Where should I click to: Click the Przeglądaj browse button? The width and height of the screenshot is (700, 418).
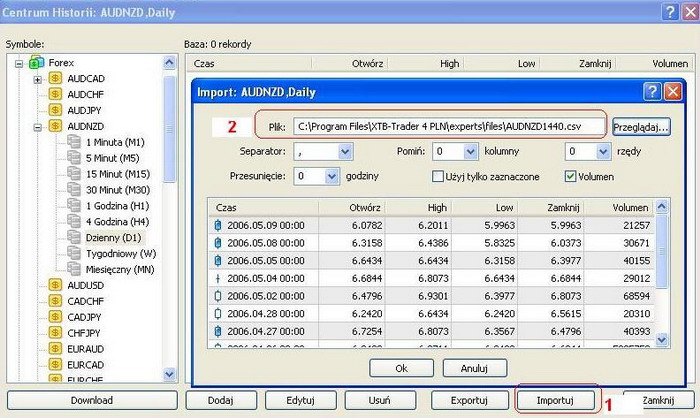(641, 127)
